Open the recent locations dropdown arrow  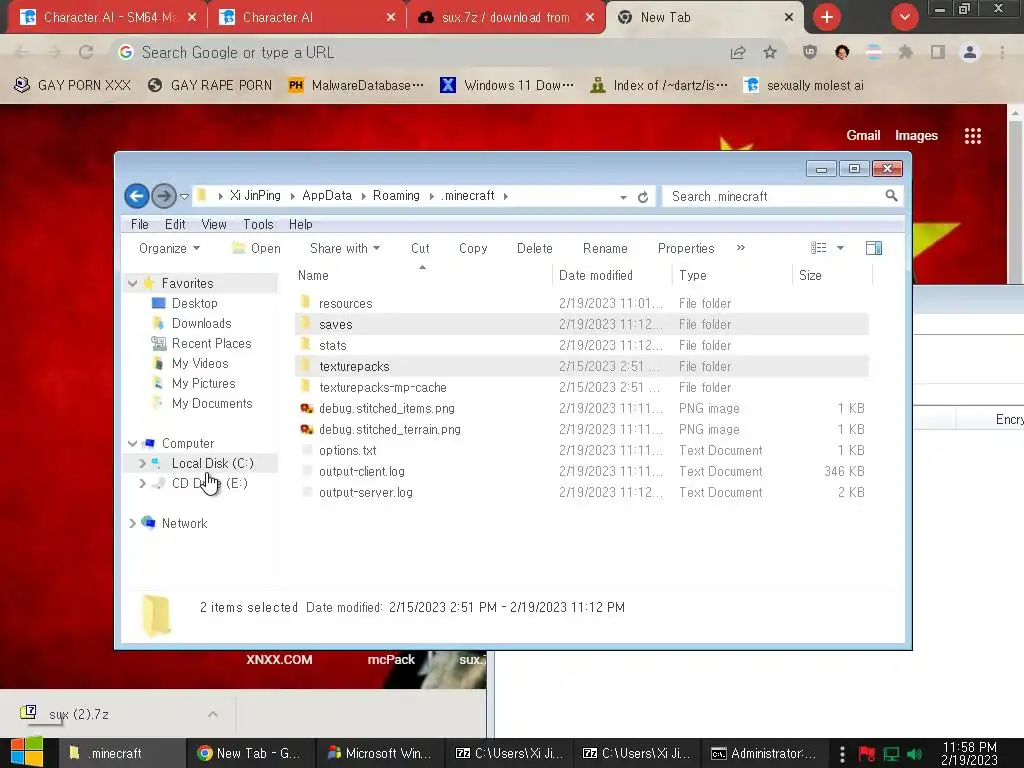coord(184,196)
